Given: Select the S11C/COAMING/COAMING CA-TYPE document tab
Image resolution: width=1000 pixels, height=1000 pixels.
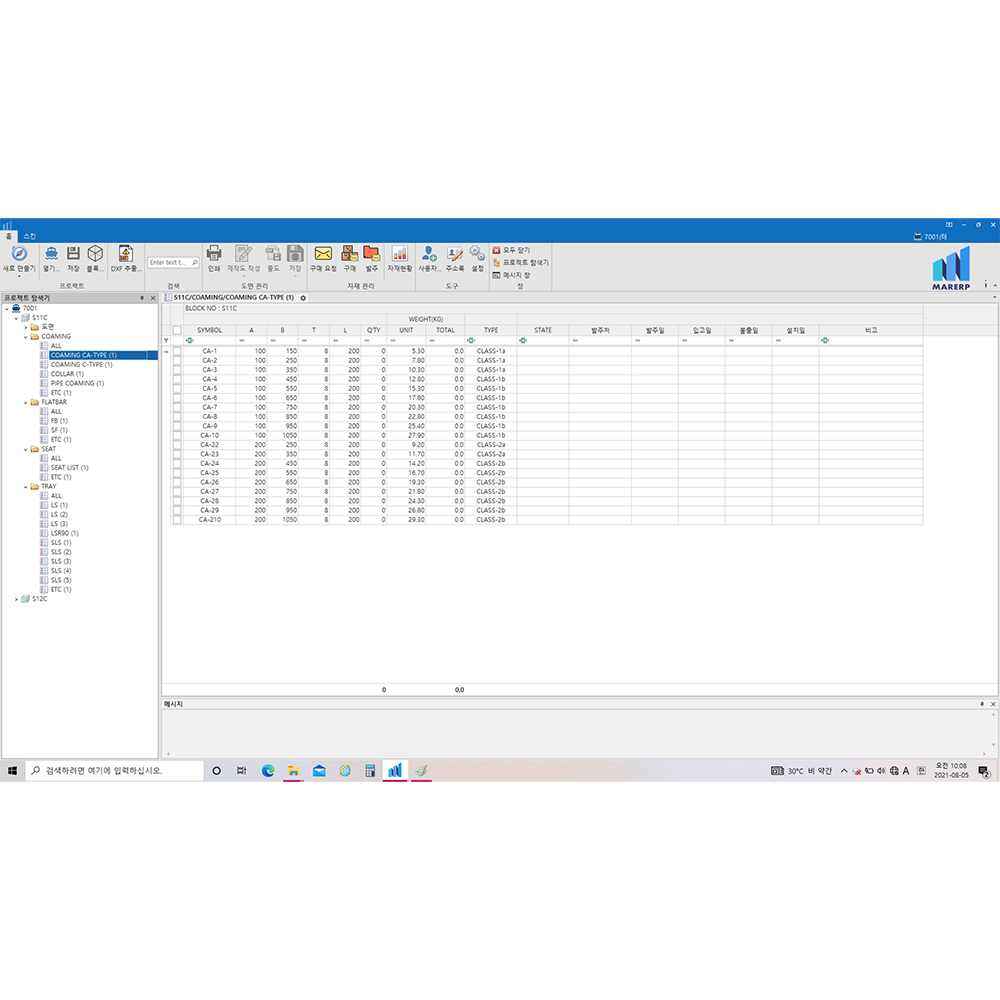Looking at the screenshot, I should (233, 298).
